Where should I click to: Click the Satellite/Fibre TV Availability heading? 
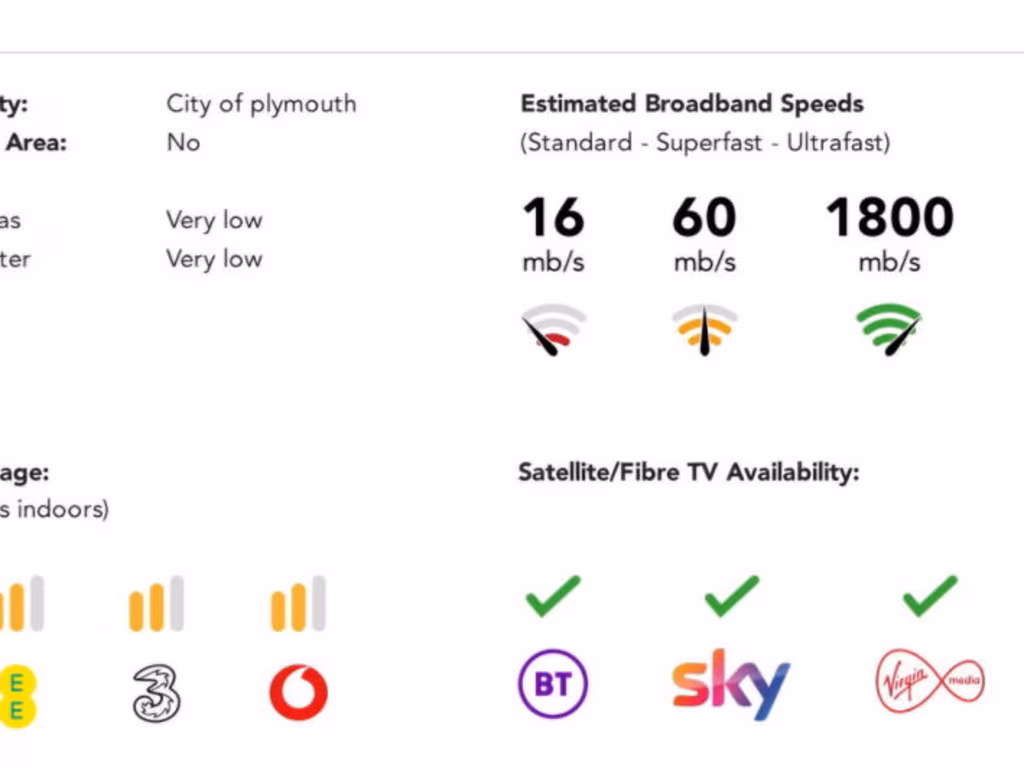[x=688, y=472]
